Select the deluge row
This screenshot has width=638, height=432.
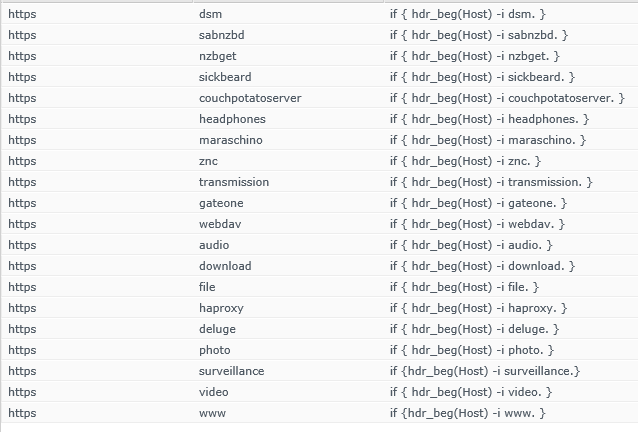click(x=319, y=329)
